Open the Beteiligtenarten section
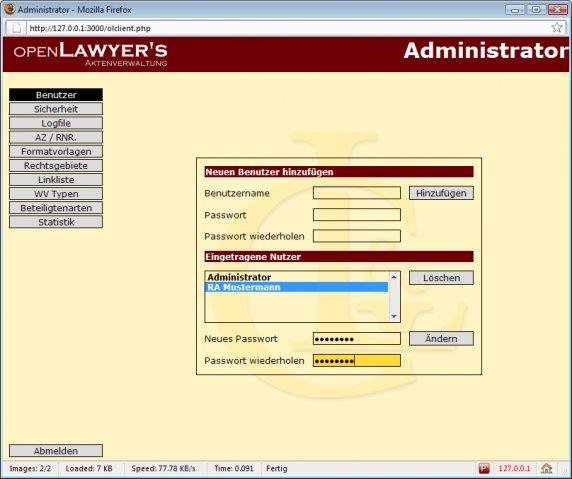The height and width of the screenshot is (479, 572). (56, 208)
